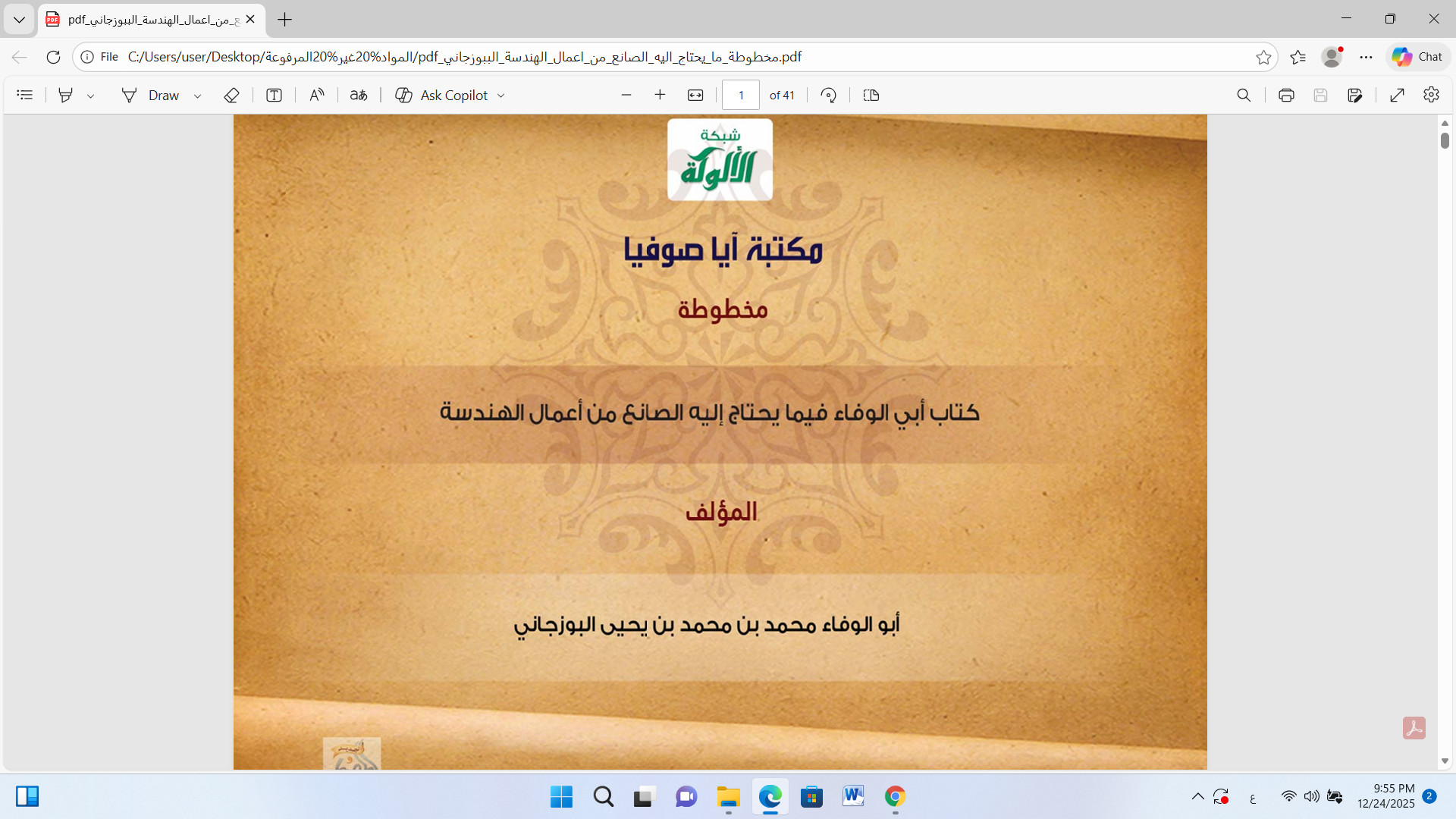The height and width of the screenshot is (819, 1456).
Task: Click the vertical scrollbar thumb
Action: coord(1445,140)
